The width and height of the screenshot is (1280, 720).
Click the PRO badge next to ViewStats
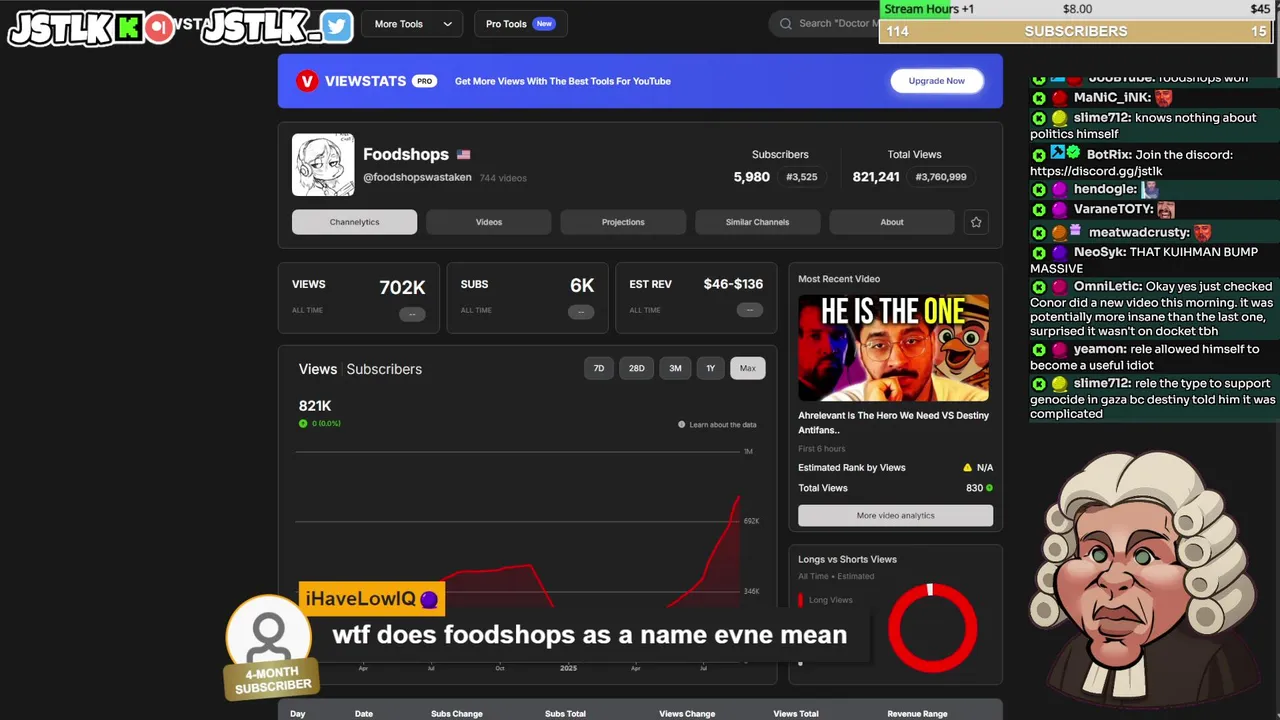[425, 81]
